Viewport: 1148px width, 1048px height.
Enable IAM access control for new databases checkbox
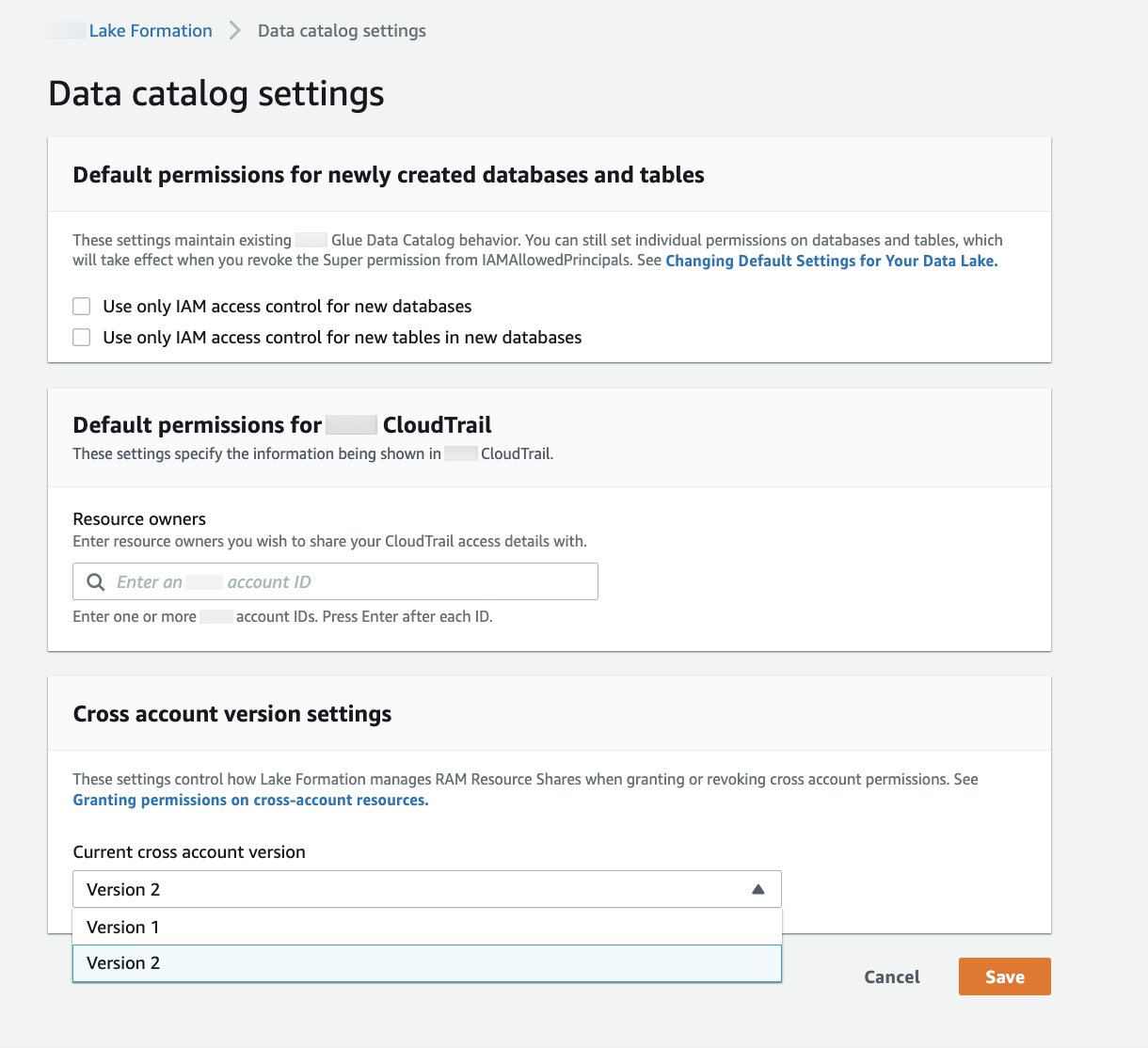82,307
